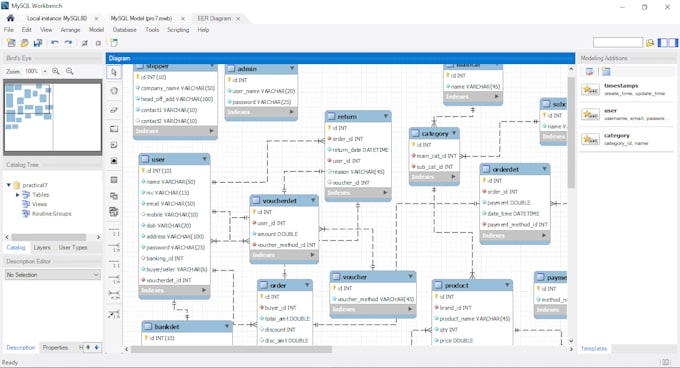Open the Templates tab at bottom right
The height and width of the screenshot is (368, 680).
click(x=594, y=348)
